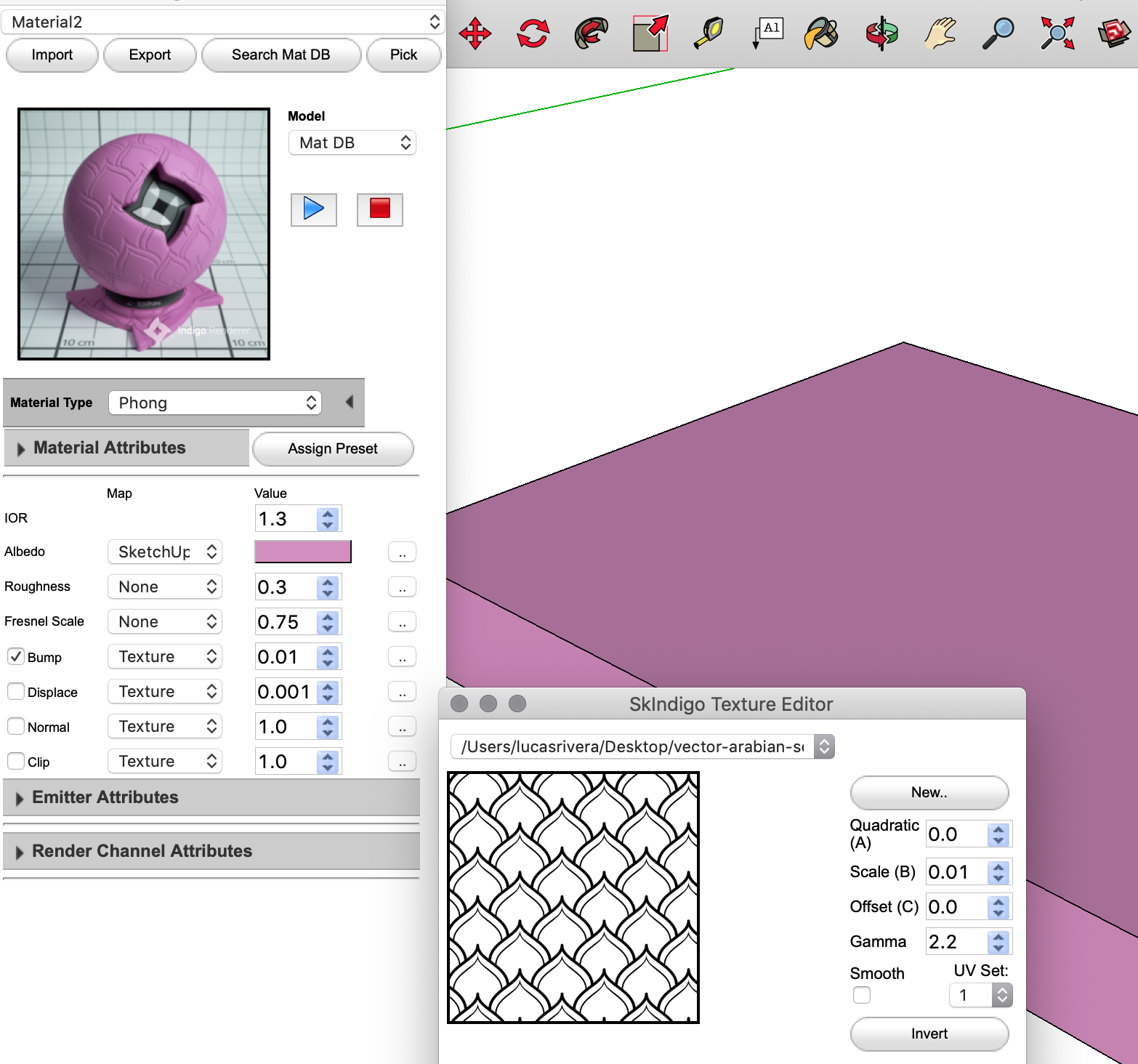This screenshot has width=1138, height=1064.
Task: Click the Zoom magnifier tool
Action: coord(998,33)
